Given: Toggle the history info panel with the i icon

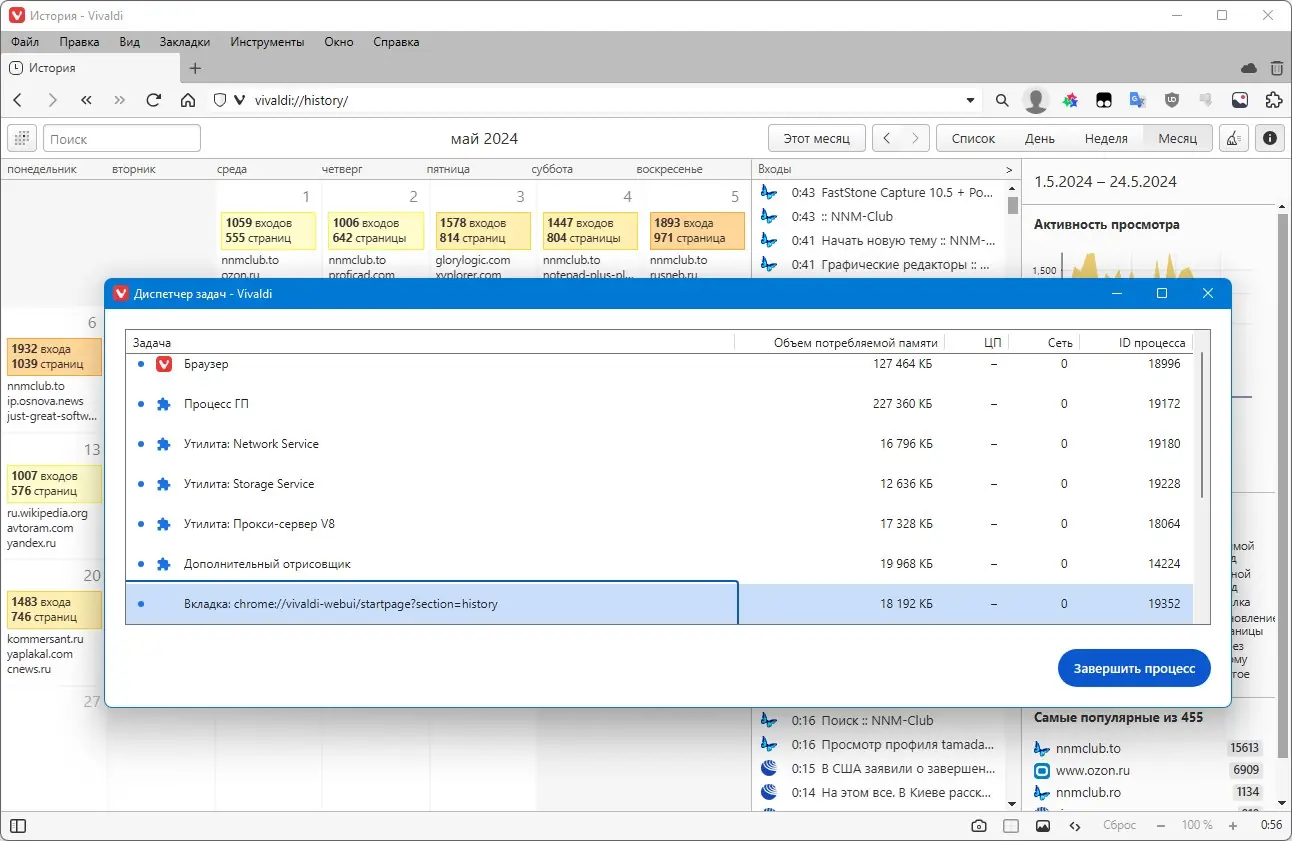Looking at the screenshot, I should coord(1269,138).
